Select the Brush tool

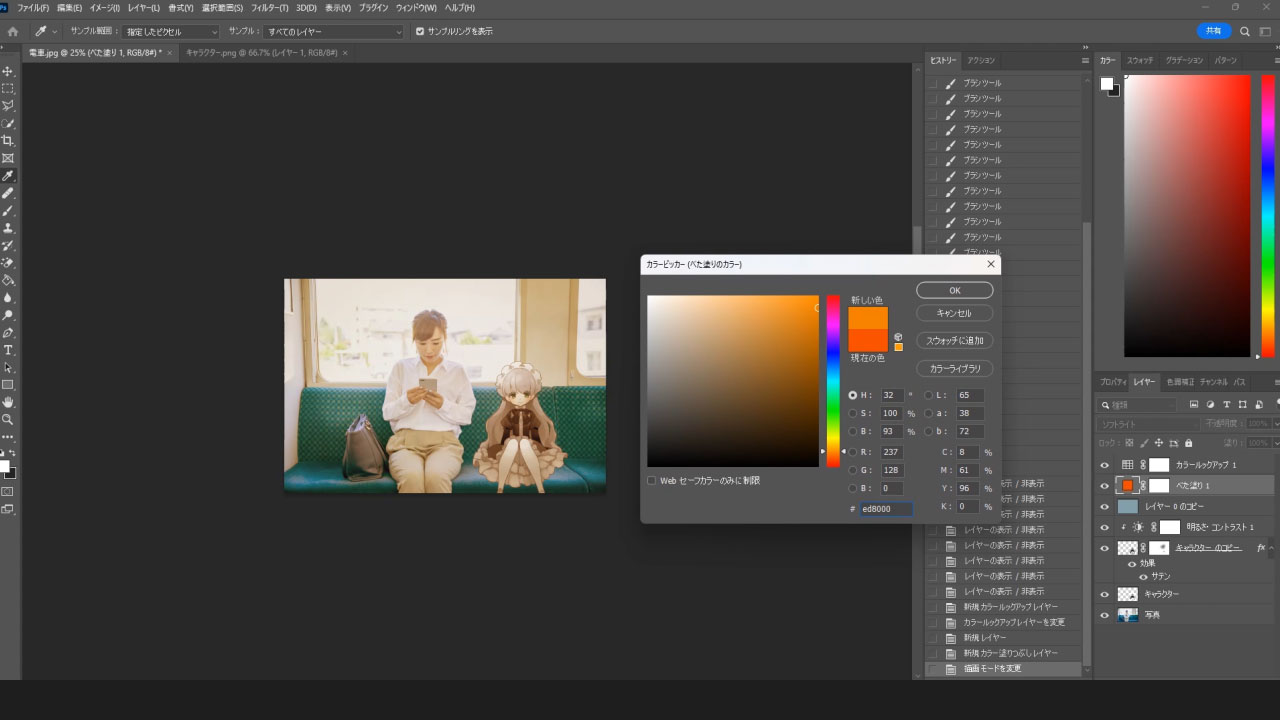tap(8, 210)
